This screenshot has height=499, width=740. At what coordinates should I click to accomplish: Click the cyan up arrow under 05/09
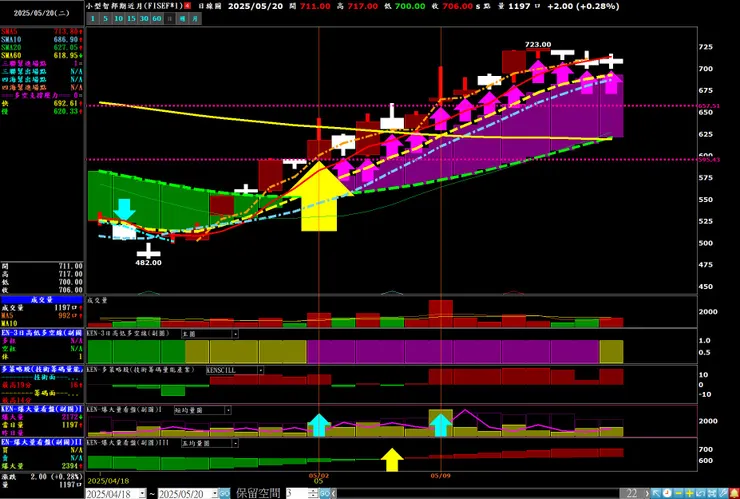pos(441,425)
